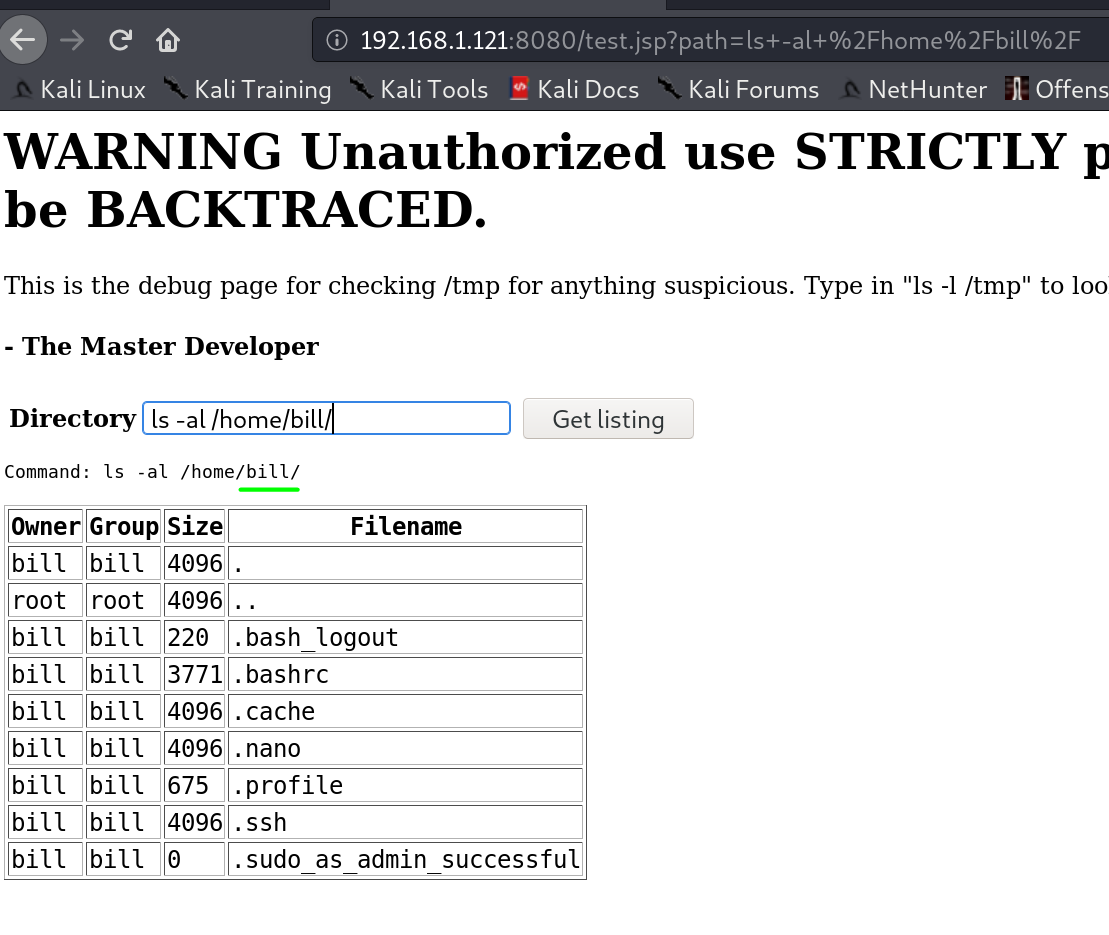Click the Filename column header
This screenshot has width=1109, height=935.
click(405, 526)
